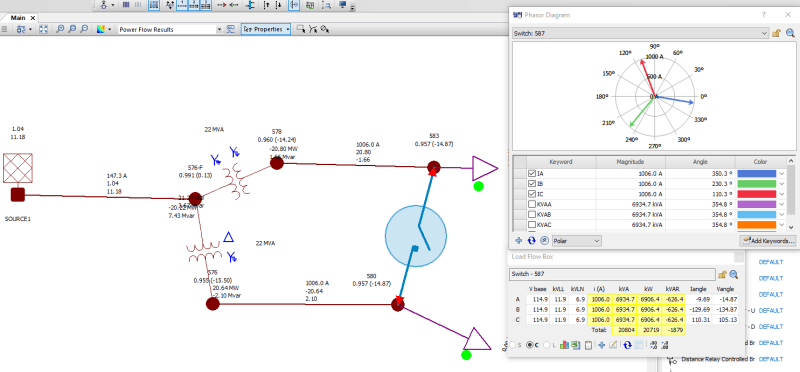The width and height of the screenshot is (800, 372).
Task: Click the Total kVA value 20804
Action: point(624,330)
